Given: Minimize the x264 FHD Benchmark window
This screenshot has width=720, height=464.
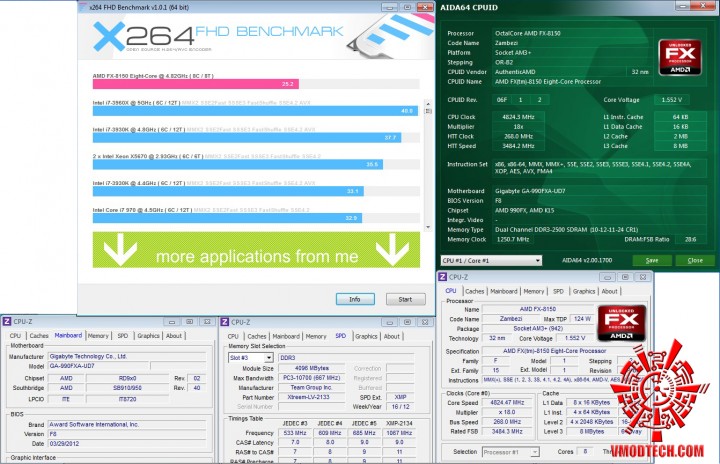Looking at the screenshot, I should point(389,7).
